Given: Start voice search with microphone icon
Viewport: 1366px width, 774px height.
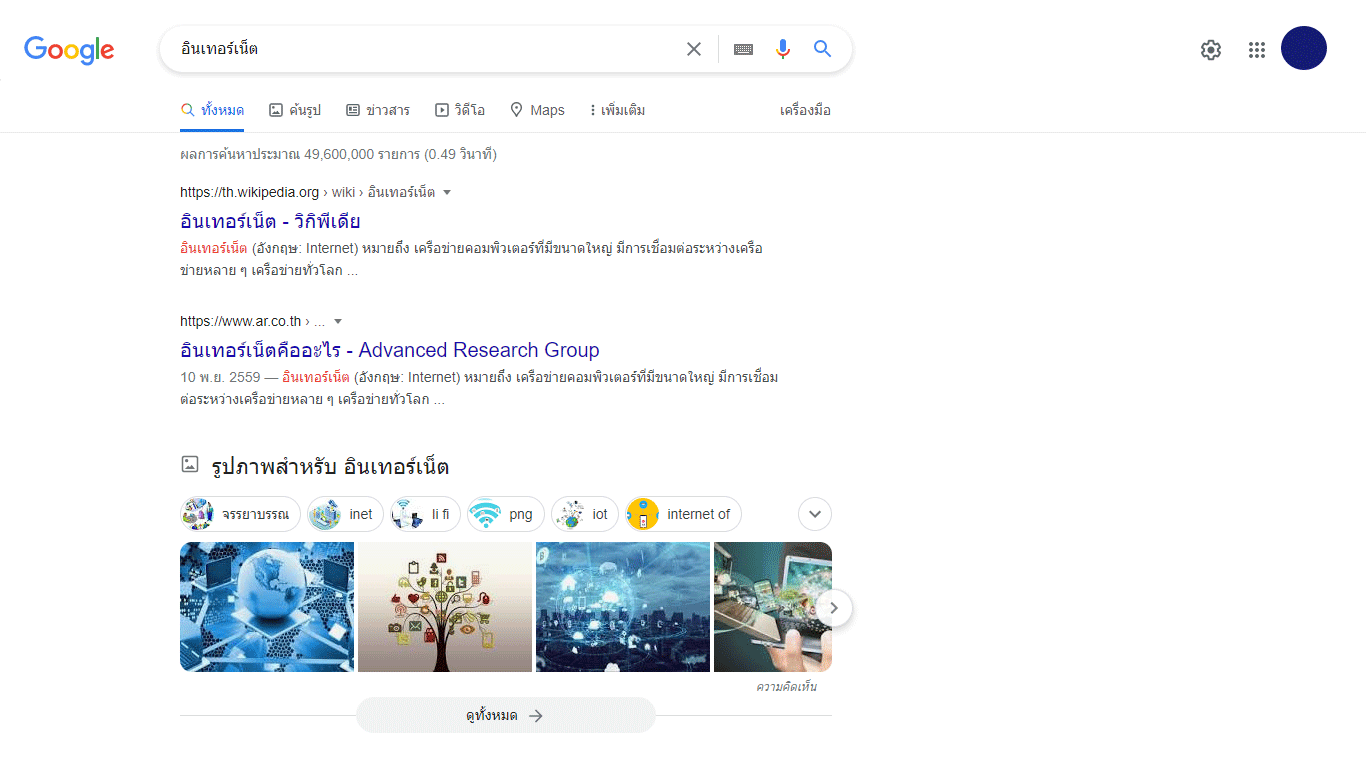Looking at the screenshot, I should click(783, 49).
